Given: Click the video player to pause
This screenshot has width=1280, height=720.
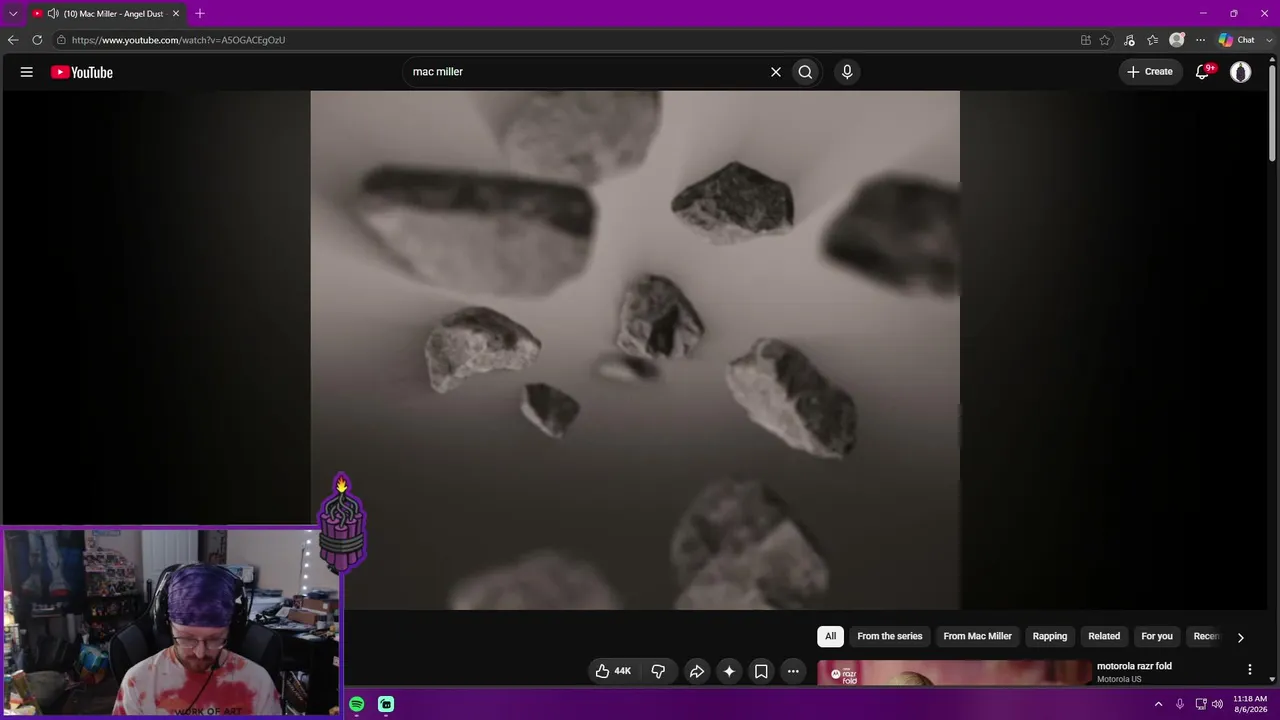Looking at the screenshot, I should pyautogui.click(x=635, y=350).
